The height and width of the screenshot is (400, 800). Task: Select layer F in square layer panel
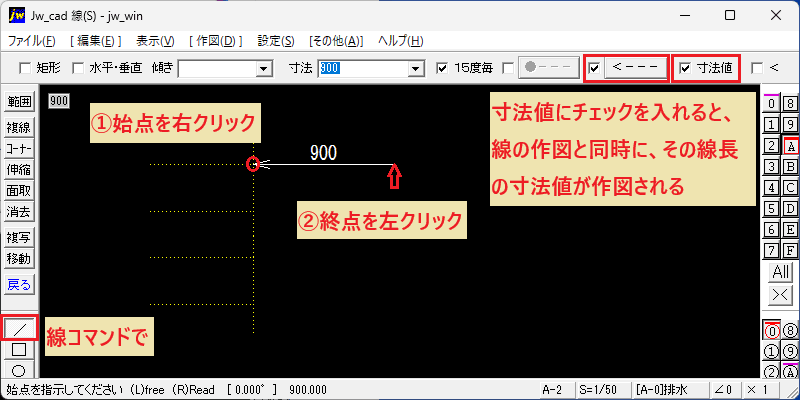(790, 251)
